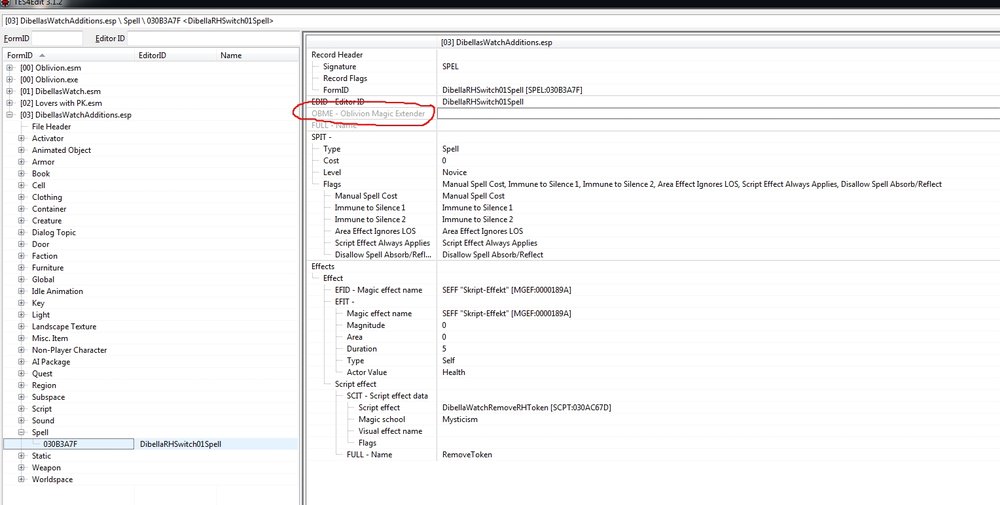Select the Subspace group

point(48,397)
